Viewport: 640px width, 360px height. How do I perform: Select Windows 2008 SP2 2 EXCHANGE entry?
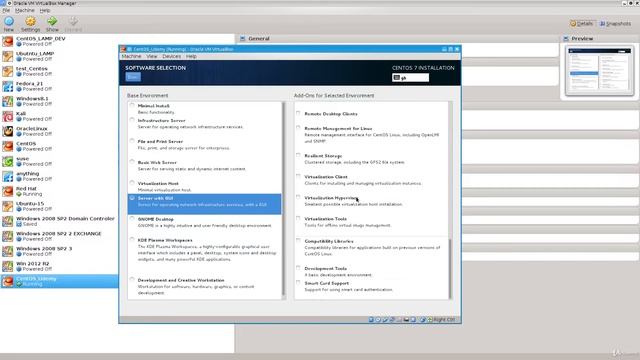click(x=59, y=236)
